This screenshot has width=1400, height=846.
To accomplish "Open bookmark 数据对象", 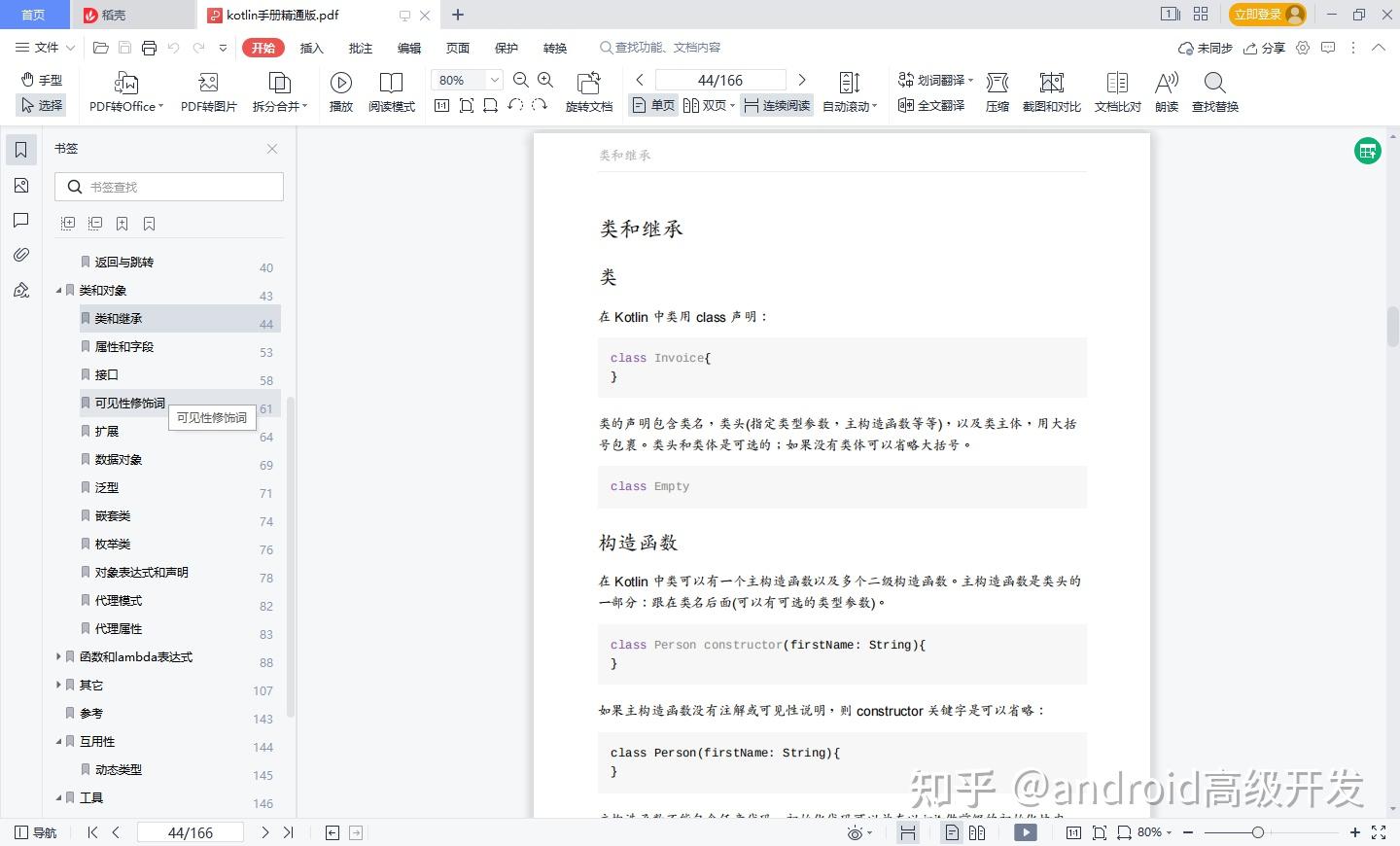I will tap(119, 460).
